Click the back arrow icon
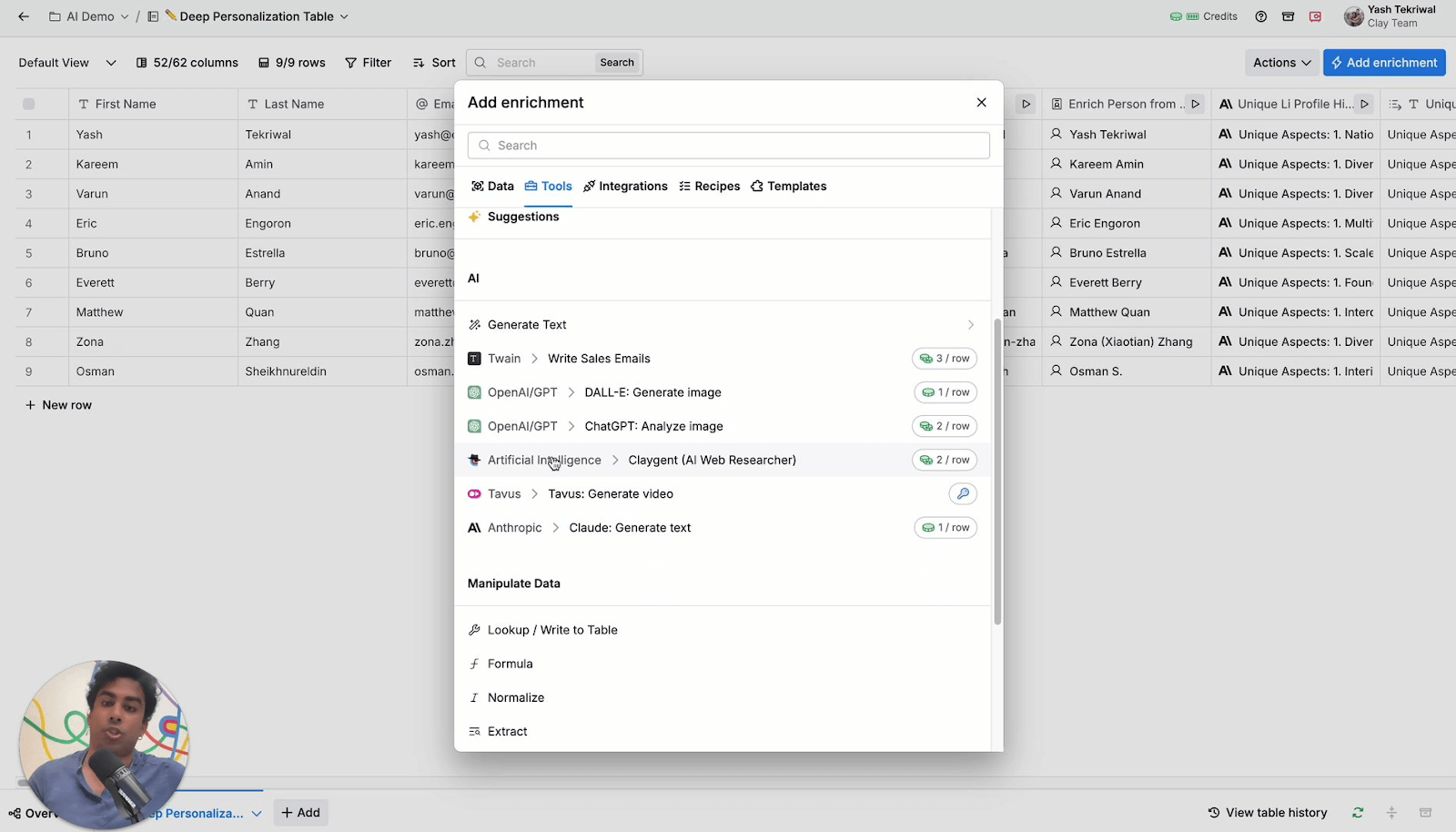The image size is (1456, 832). (x=24, y=16)
